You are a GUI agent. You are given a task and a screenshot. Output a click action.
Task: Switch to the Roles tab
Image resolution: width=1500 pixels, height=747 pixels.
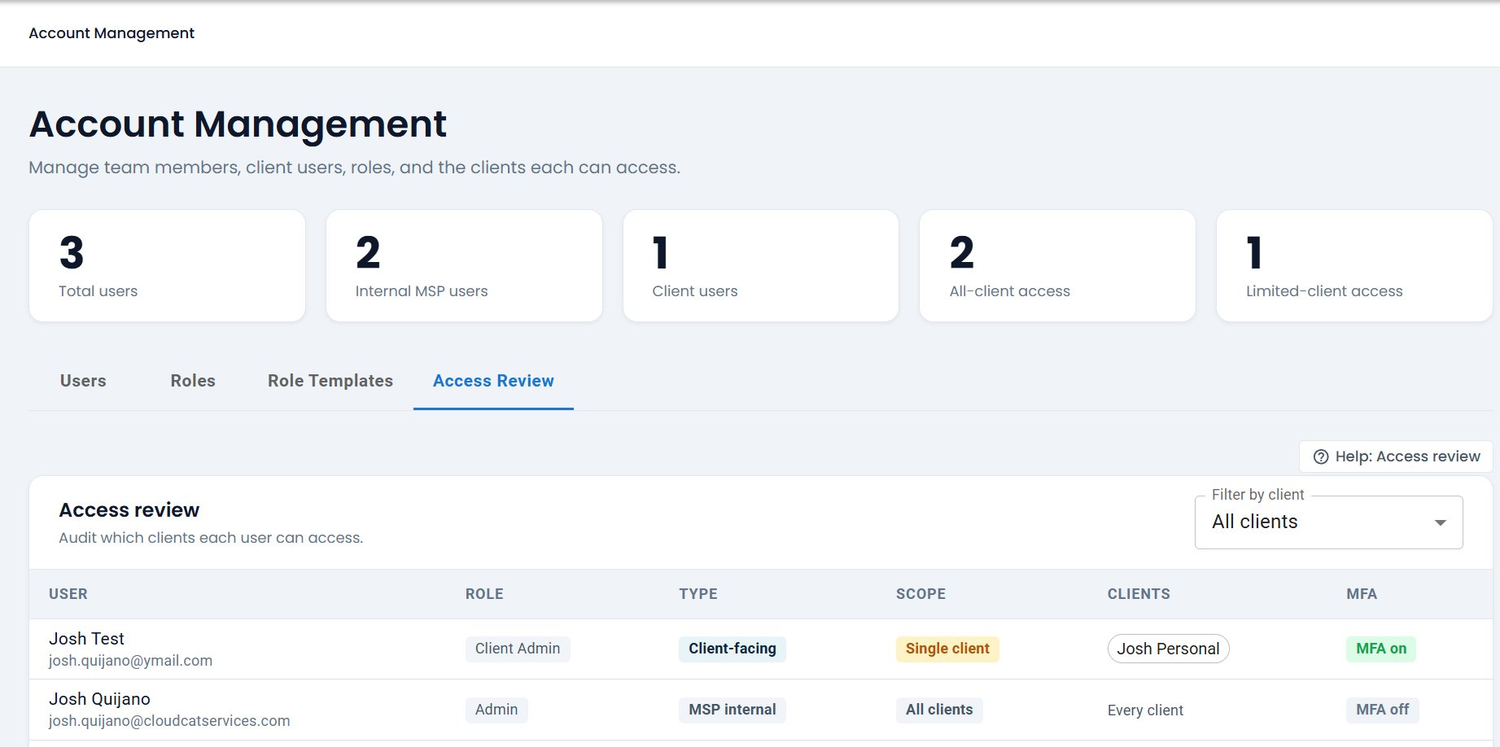tap(193, 381)
